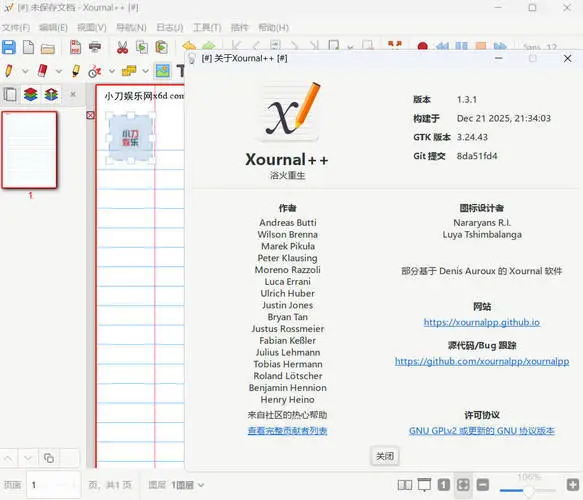Open the github.com/xournalpp/xournalpp link

[482, 361]
